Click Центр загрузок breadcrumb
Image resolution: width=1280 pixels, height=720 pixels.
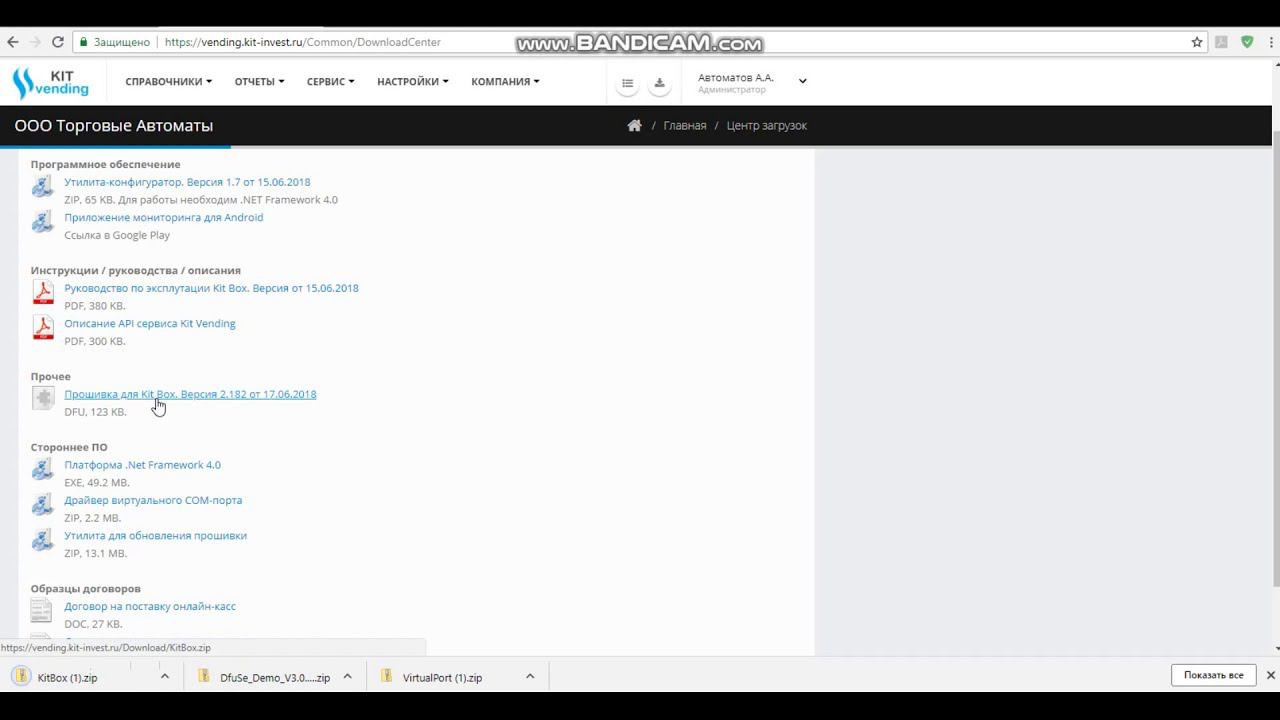pos(767,125)
